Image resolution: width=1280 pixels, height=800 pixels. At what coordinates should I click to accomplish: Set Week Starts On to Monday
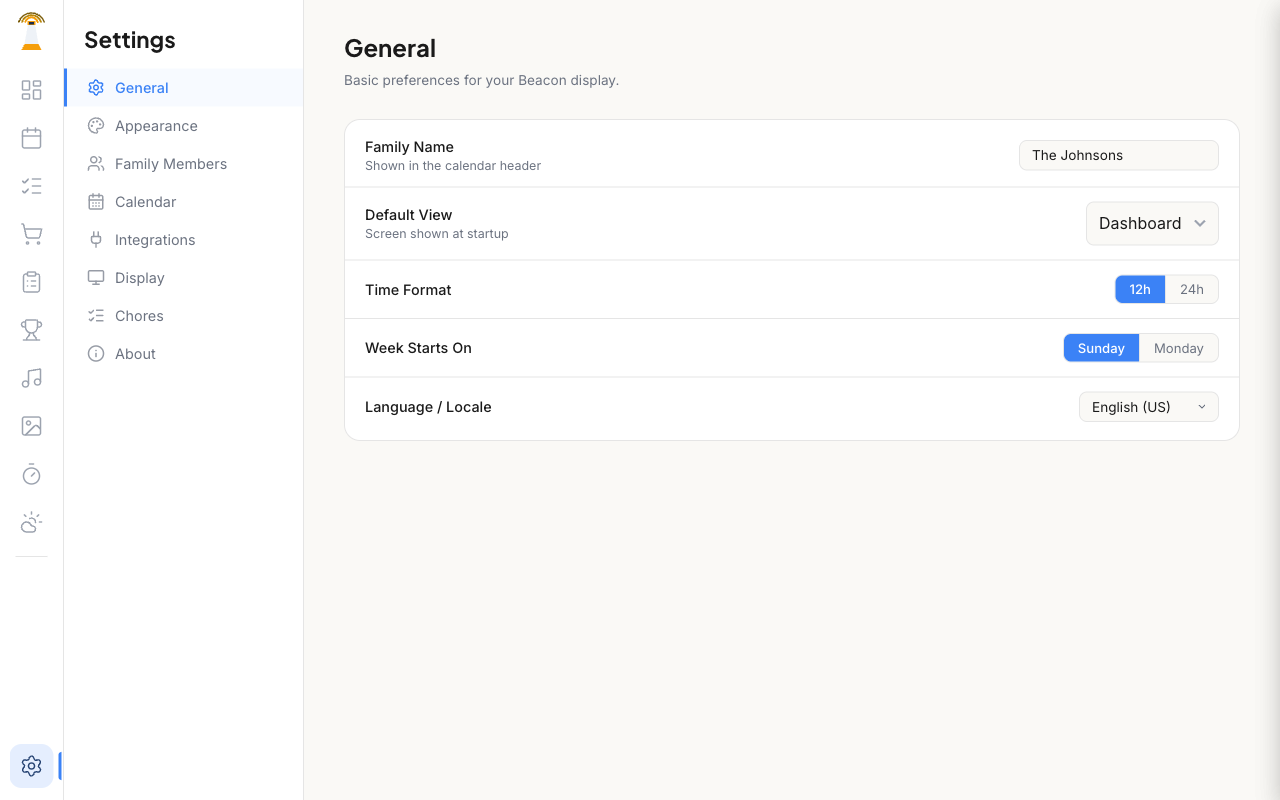[1179, 348]
